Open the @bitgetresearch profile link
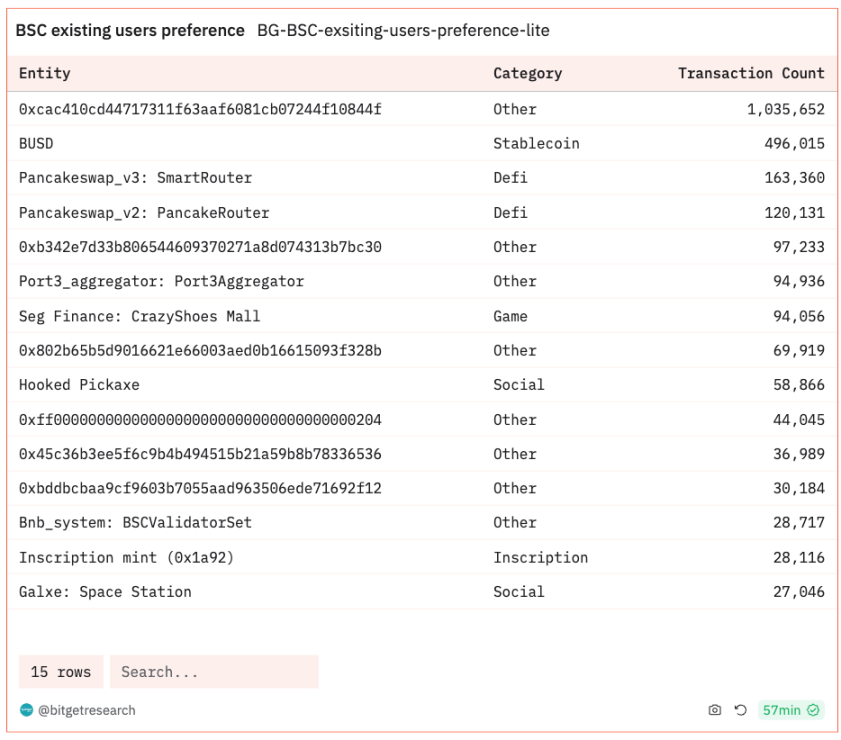This screenshot has height=740, width=841. coord(86,710)
